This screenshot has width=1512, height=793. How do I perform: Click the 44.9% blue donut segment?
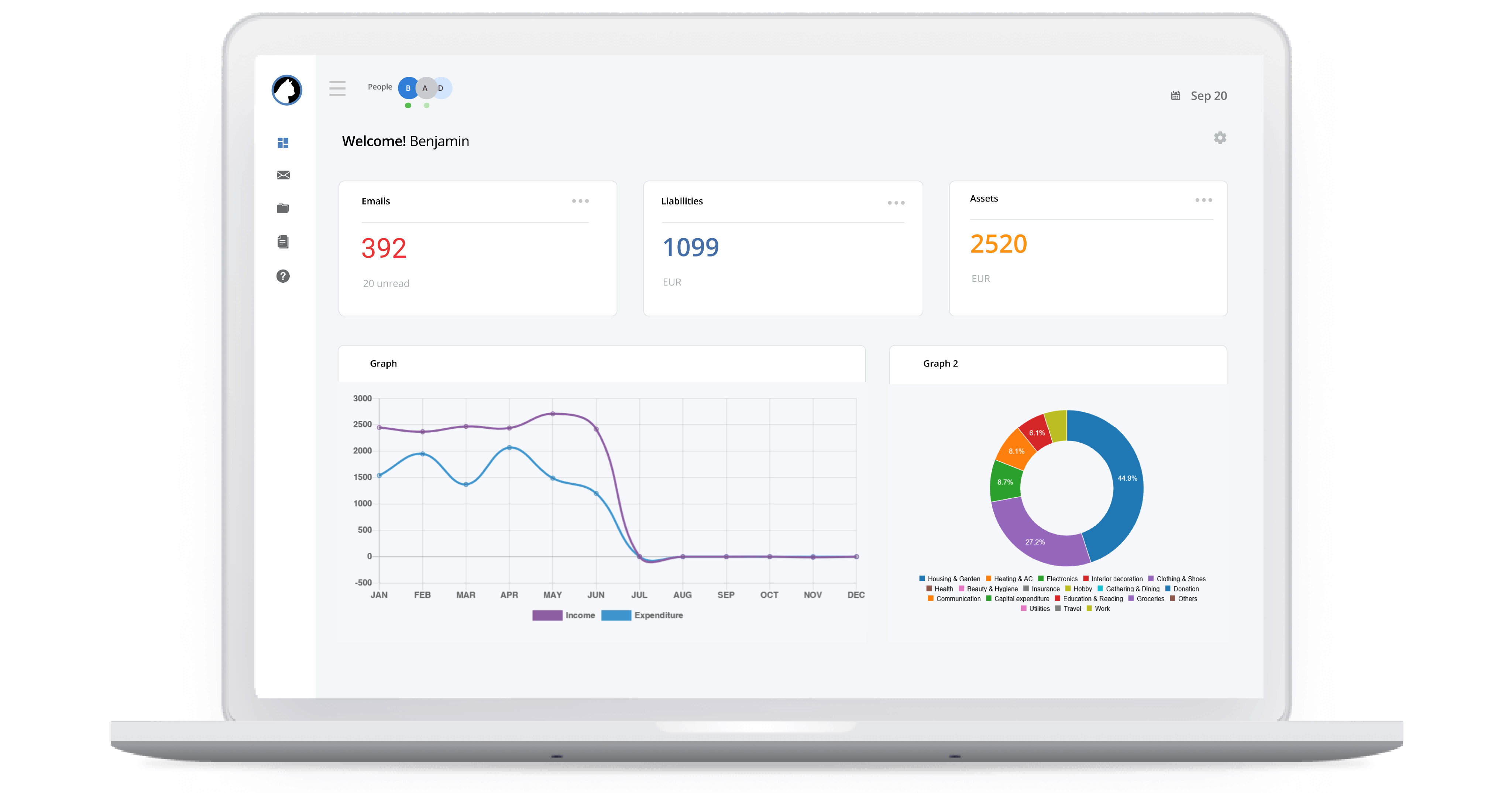(x=1127, y=478)
